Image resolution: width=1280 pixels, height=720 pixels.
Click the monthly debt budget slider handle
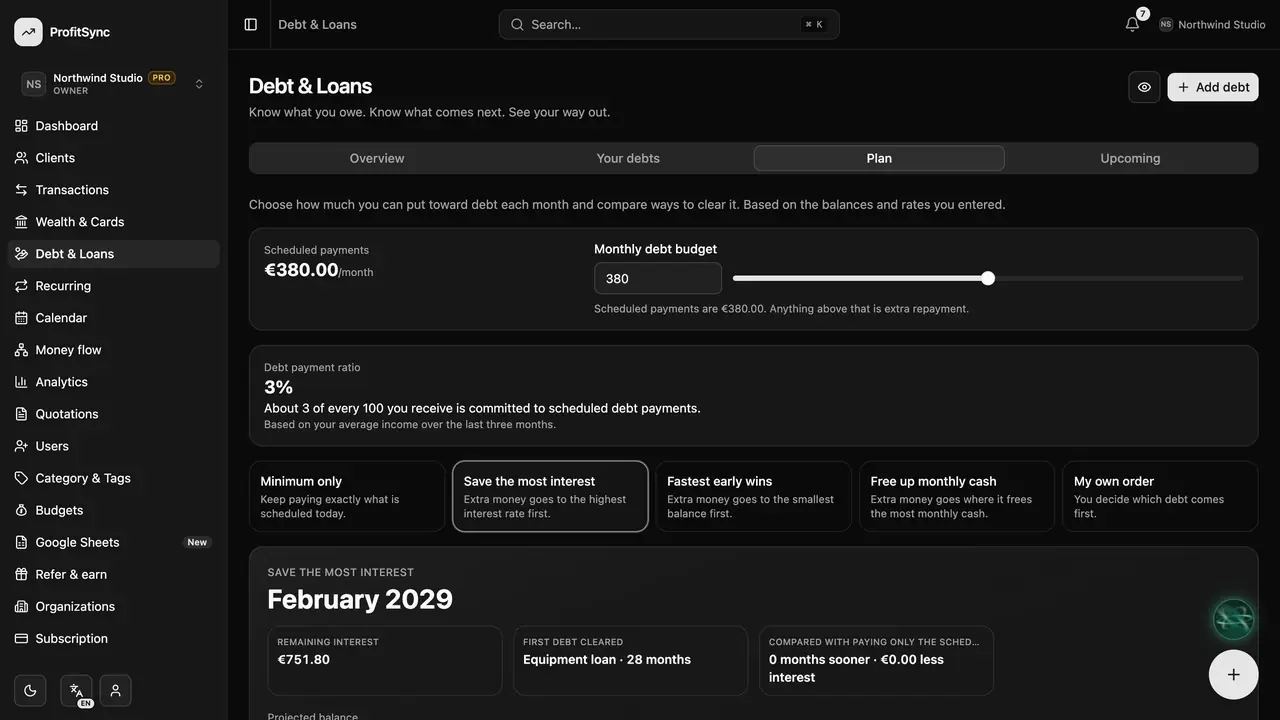pos(988,278)
